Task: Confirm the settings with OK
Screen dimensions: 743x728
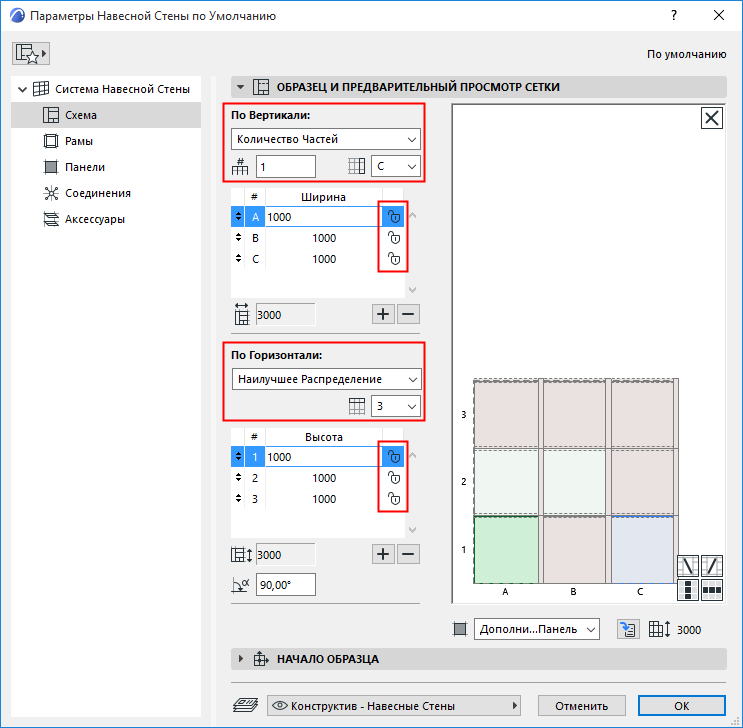Action: [x=682, y=706]
